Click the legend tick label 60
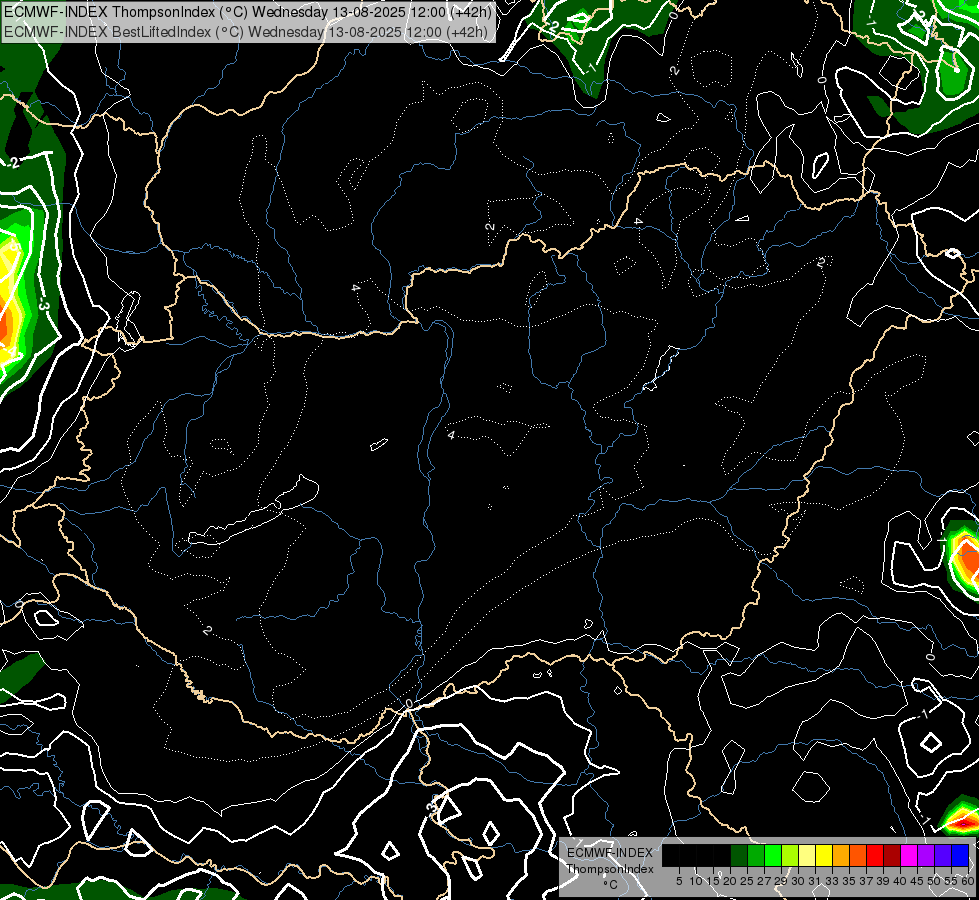Viewport: 979px width, 900px height. pos(968,881)
